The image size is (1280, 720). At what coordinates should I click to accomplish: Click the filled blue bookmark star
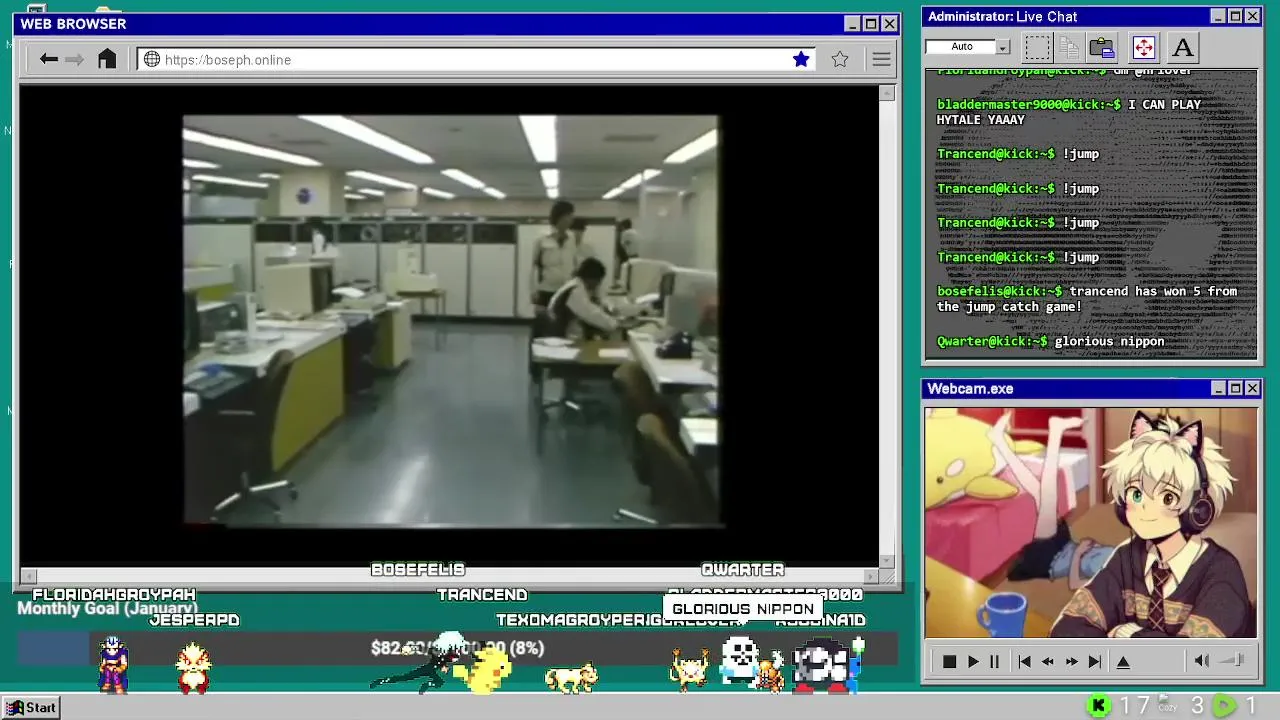(801, 59)
